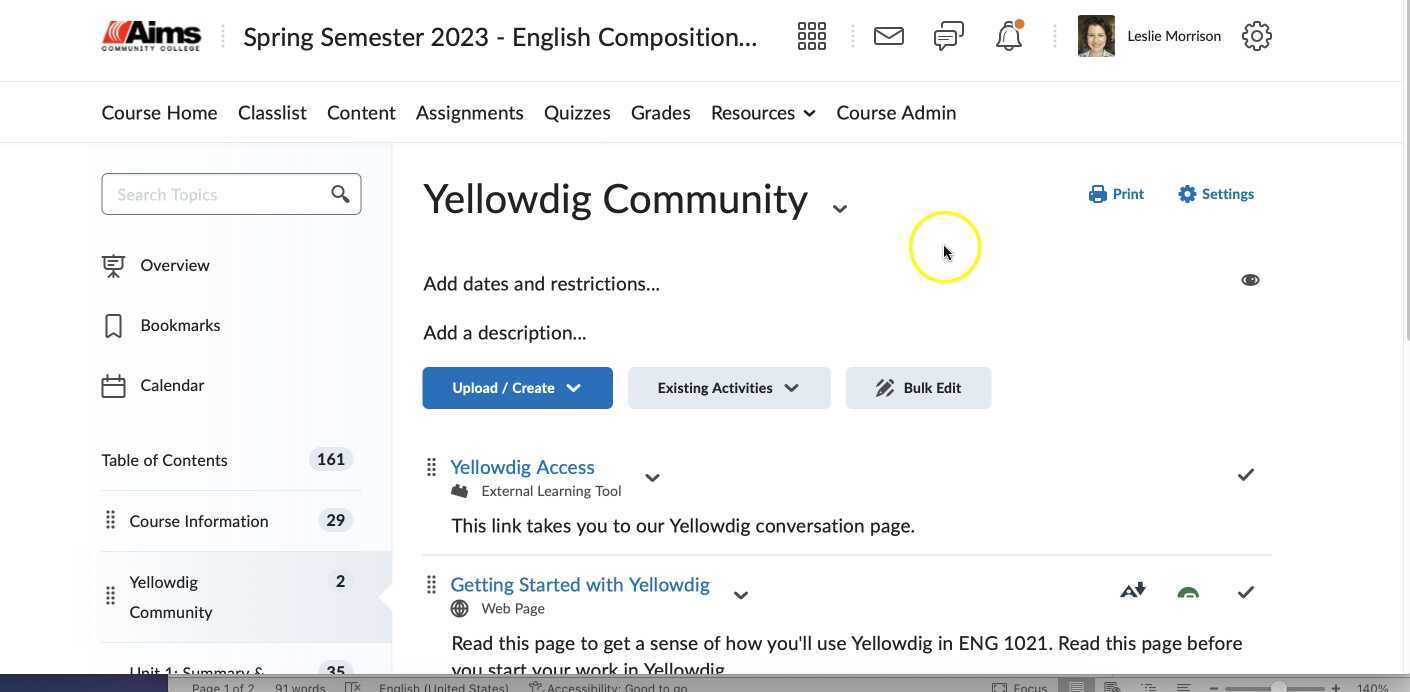Image resolution: width=1410 pixels, height=692 pixels.
Task: Mark Yellowdig Access complete with the checkmark
Action: pos(1246,474)
